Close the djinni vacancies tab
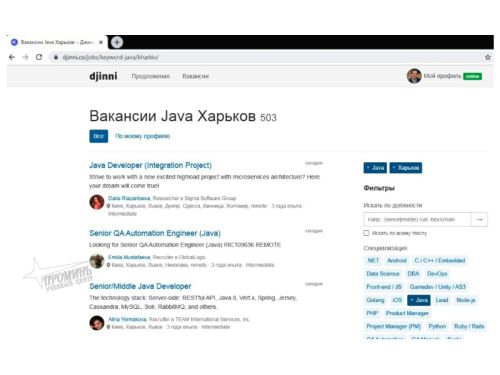Screen dimensions: 500x375 coord(101,42)
